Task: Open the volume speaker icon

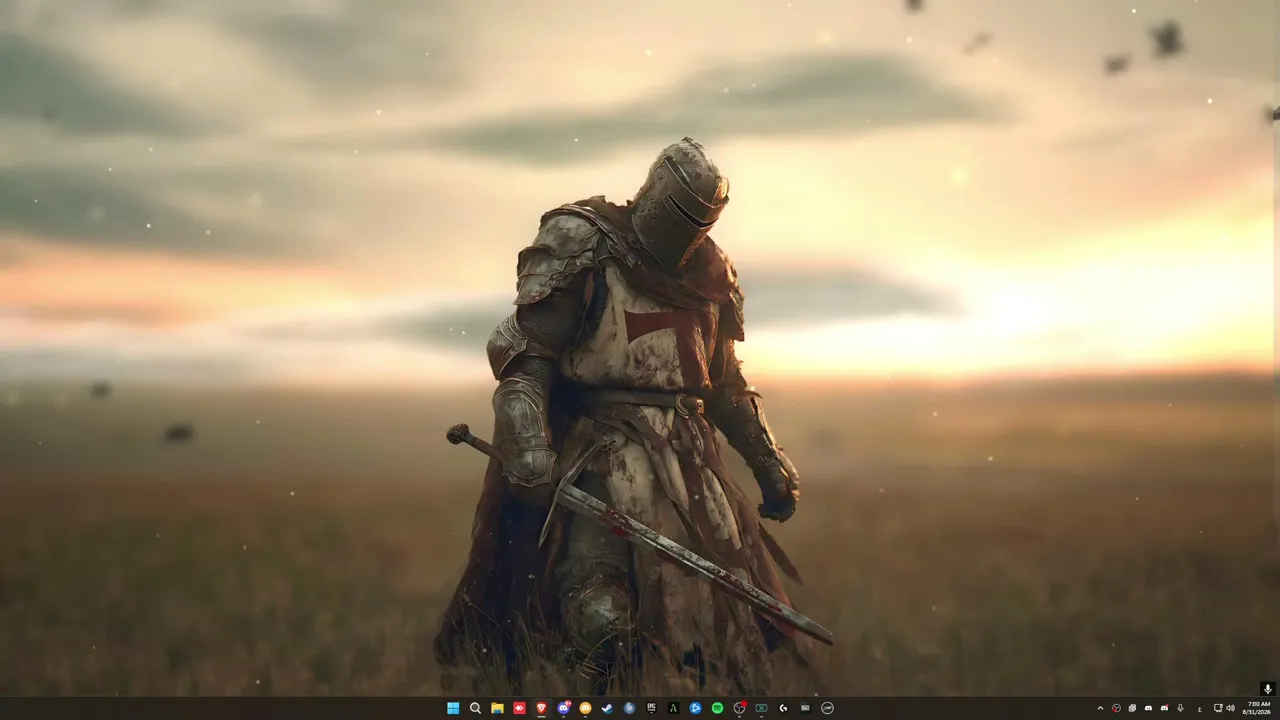Action: 1230,708
